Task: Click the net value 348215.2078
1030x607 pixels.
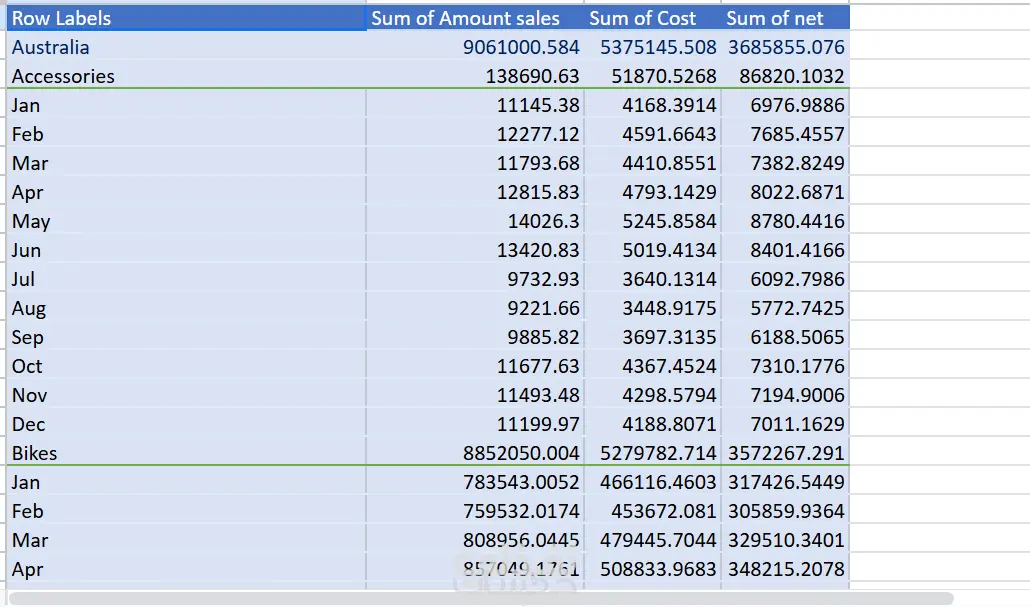Action: click(x=786, y=569)
